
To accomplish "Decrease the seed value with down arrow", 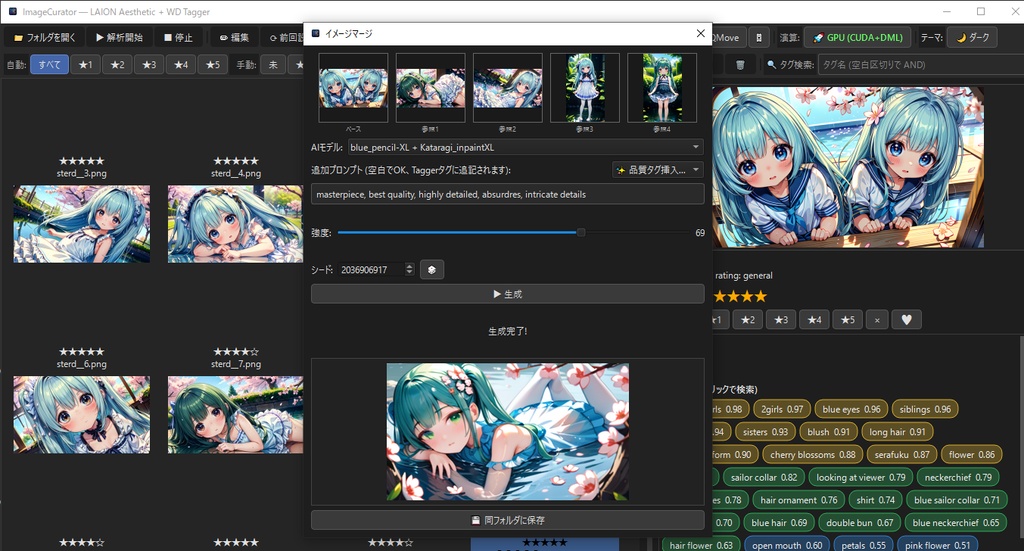I will [409, 273].
